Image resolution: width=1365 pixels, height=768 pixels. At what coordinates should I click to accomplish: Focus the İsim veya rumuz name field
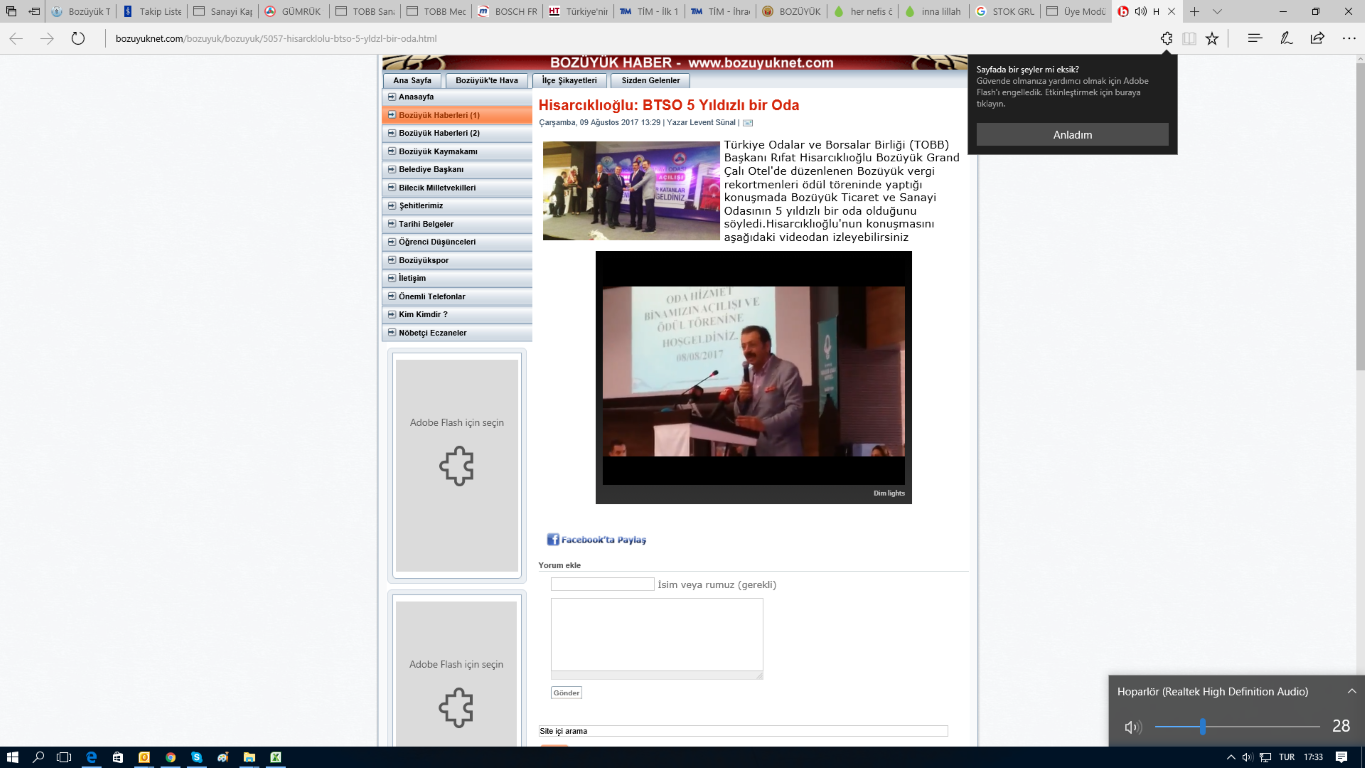602,584
